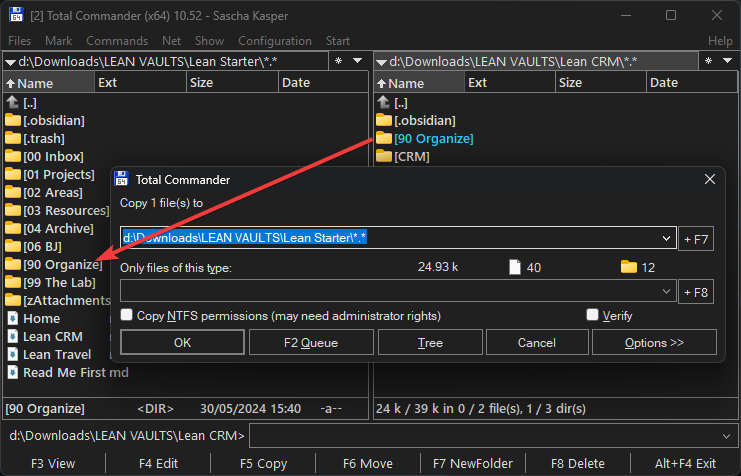741x476 pixels.
Task: Open the Files menu
Action: [x=19, y=41]
